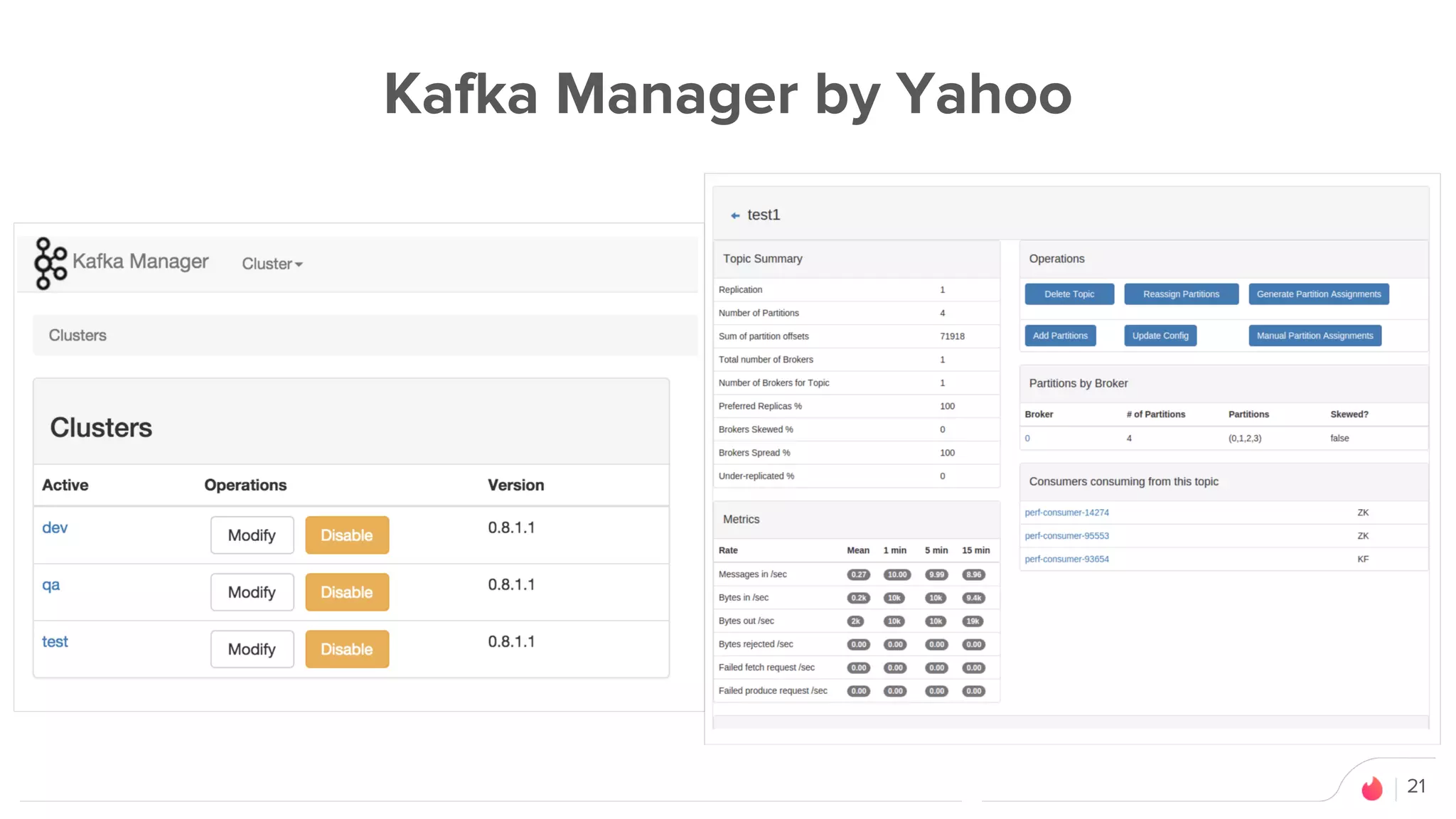Click the KF type for perf-consumer-93654
The image size is (1456, 819).
(1363, 560)
